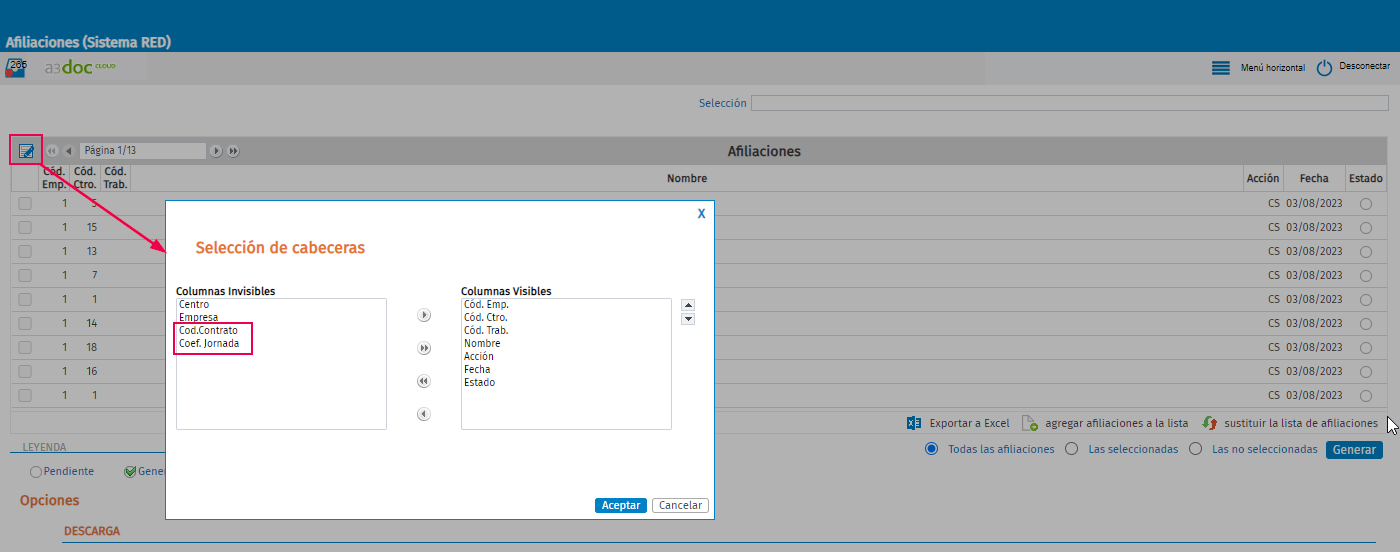This screenshot has width=1400, height=552.
Task: Select Las seleccionadas radio button
Action: pos(1071,449)
